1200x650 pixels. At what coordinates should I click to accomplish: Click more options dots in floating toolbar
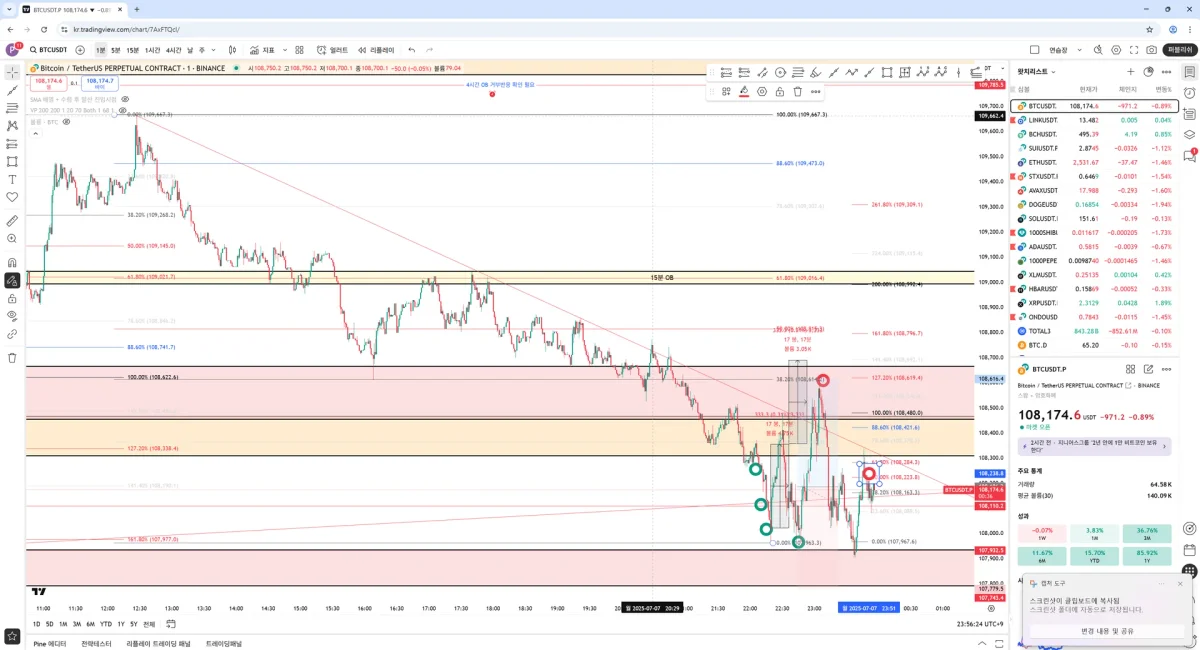coord(816,91)
